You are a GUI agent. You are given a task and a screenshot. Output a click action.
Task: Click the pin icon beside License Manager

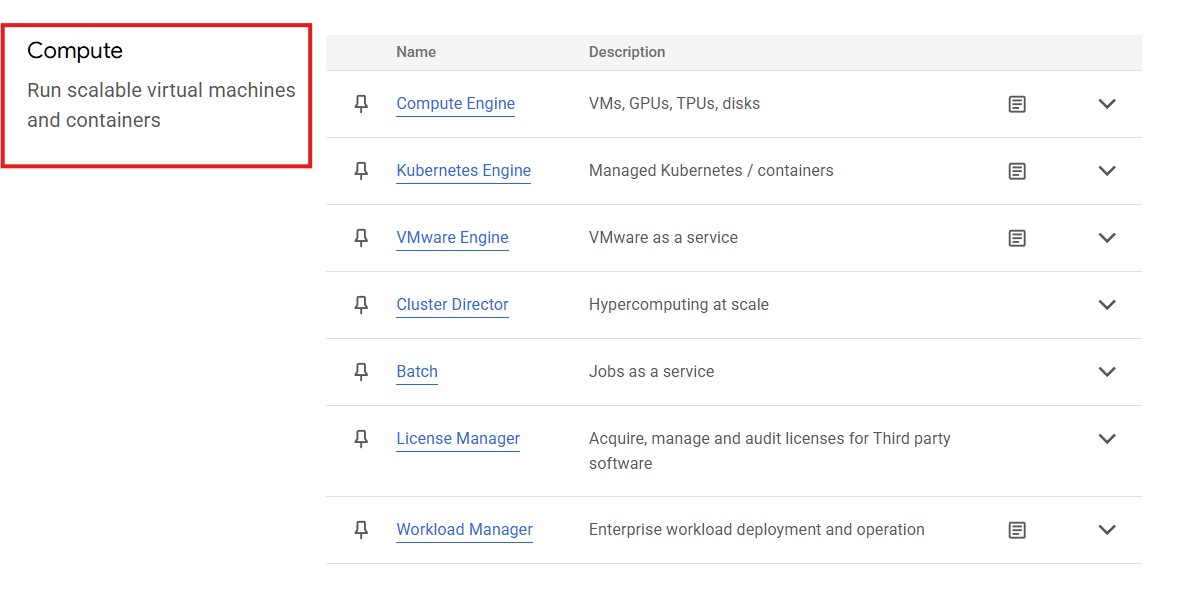tap(361, 439)
